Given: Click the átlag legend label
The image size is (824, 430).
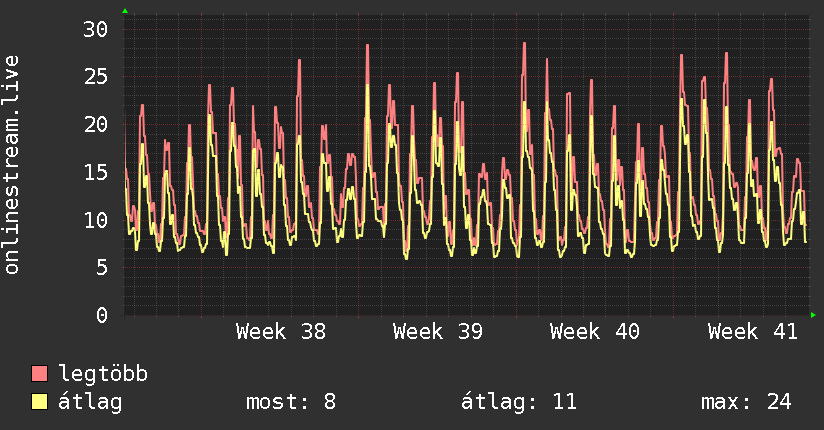Looking at the screenshot, I should [x=90, y=402].
